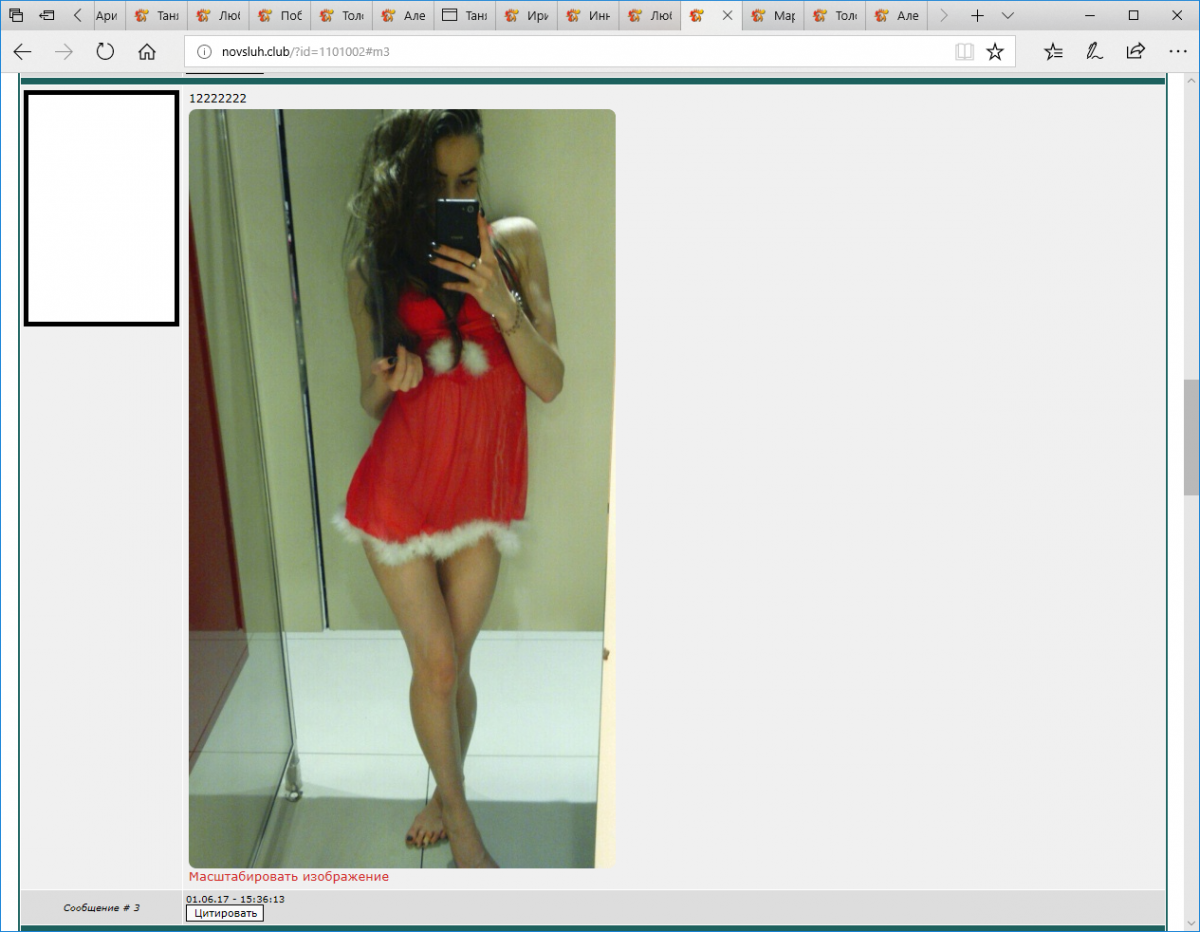1200x932 pixels.
Task: Click "Масштабировать изображение" link
Action: tap(288, 877)
